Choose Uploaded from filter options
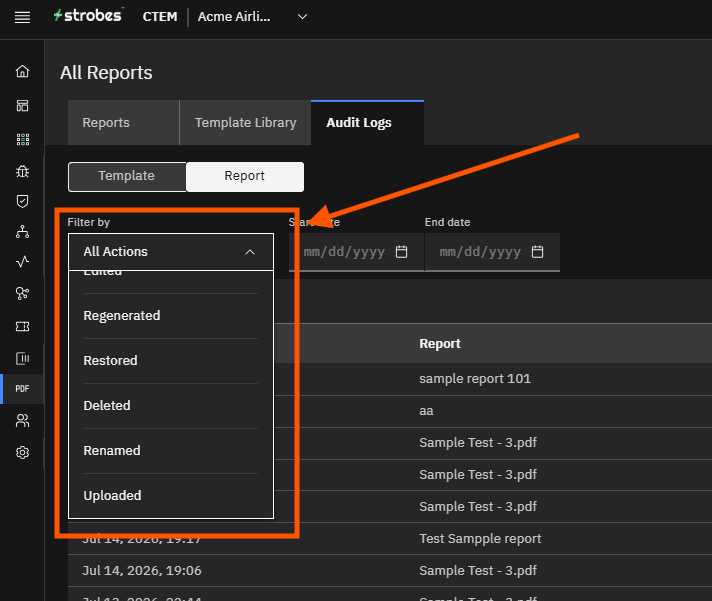Viewport: 712px width, 601px height. click(x=171, y=495)
